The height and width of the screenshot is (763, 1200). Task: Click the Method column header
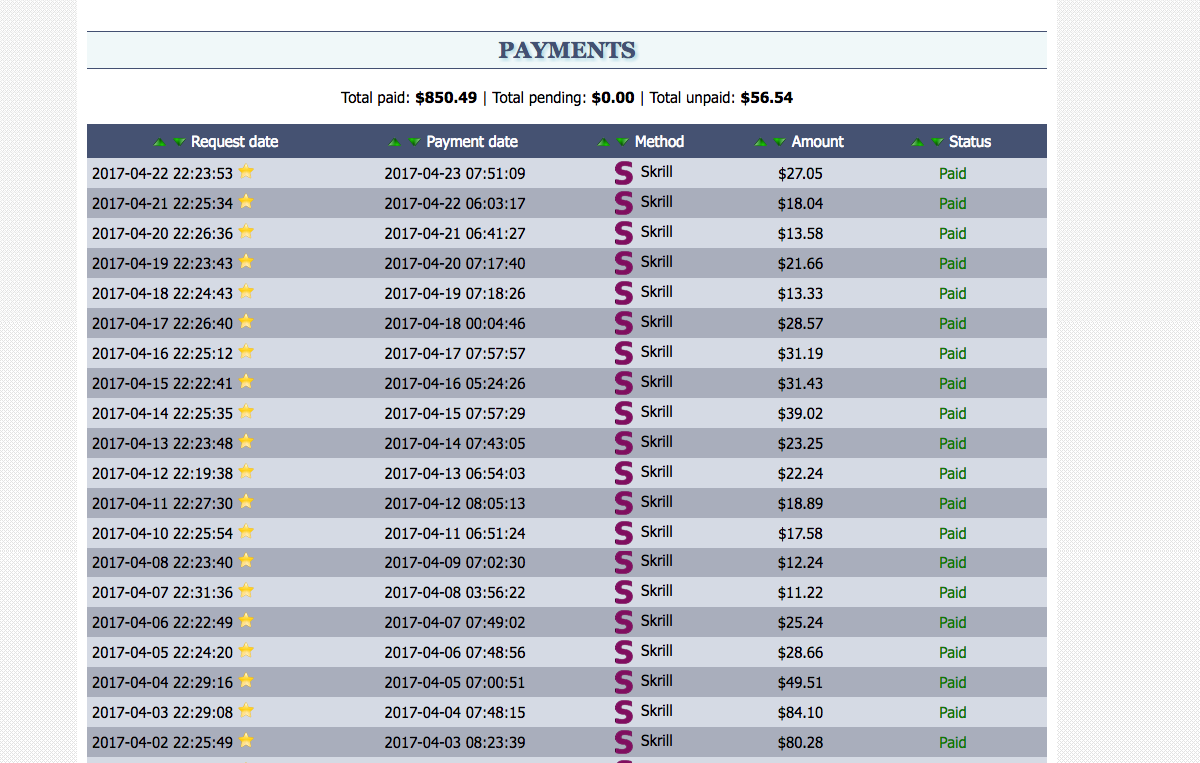click(x=659, y=142)
